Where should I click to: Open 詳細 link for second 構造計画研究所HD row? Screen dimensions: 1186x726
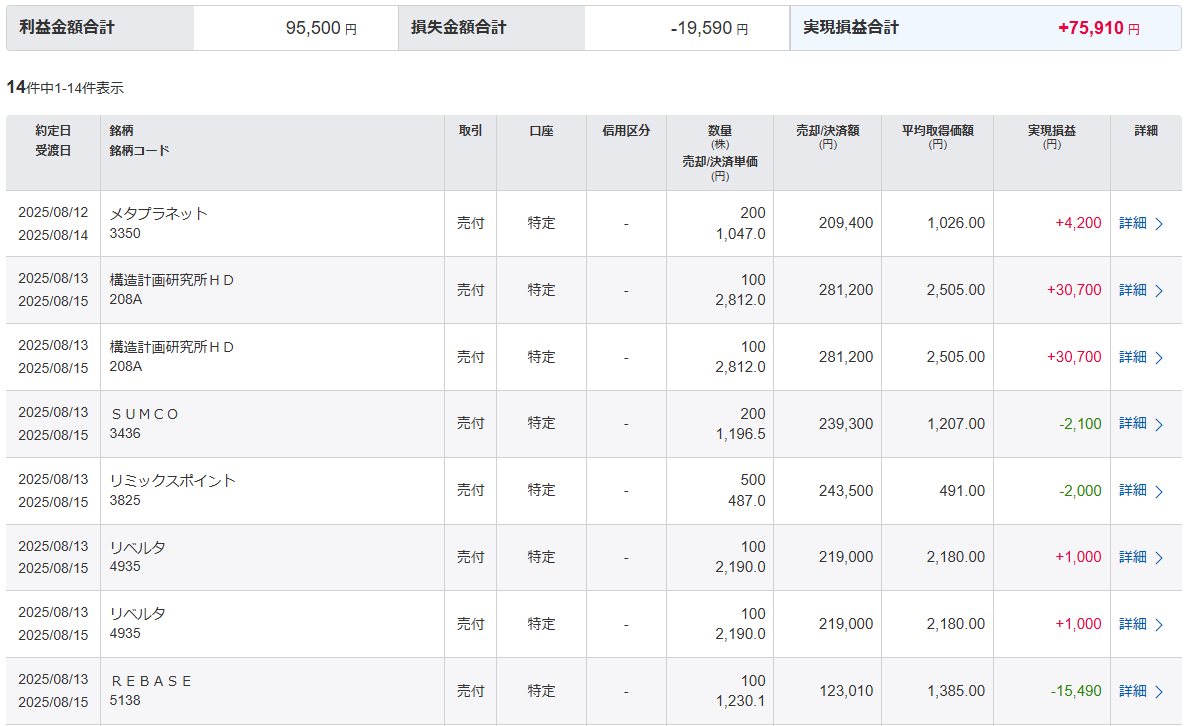click(x=1133, y=357)
